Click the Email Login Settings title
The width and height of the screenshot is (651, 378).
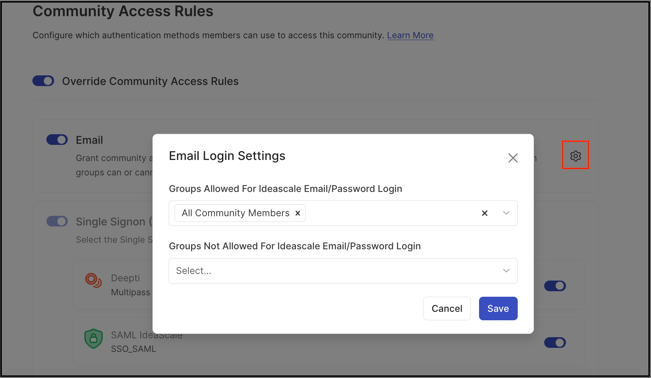(227, 156)
